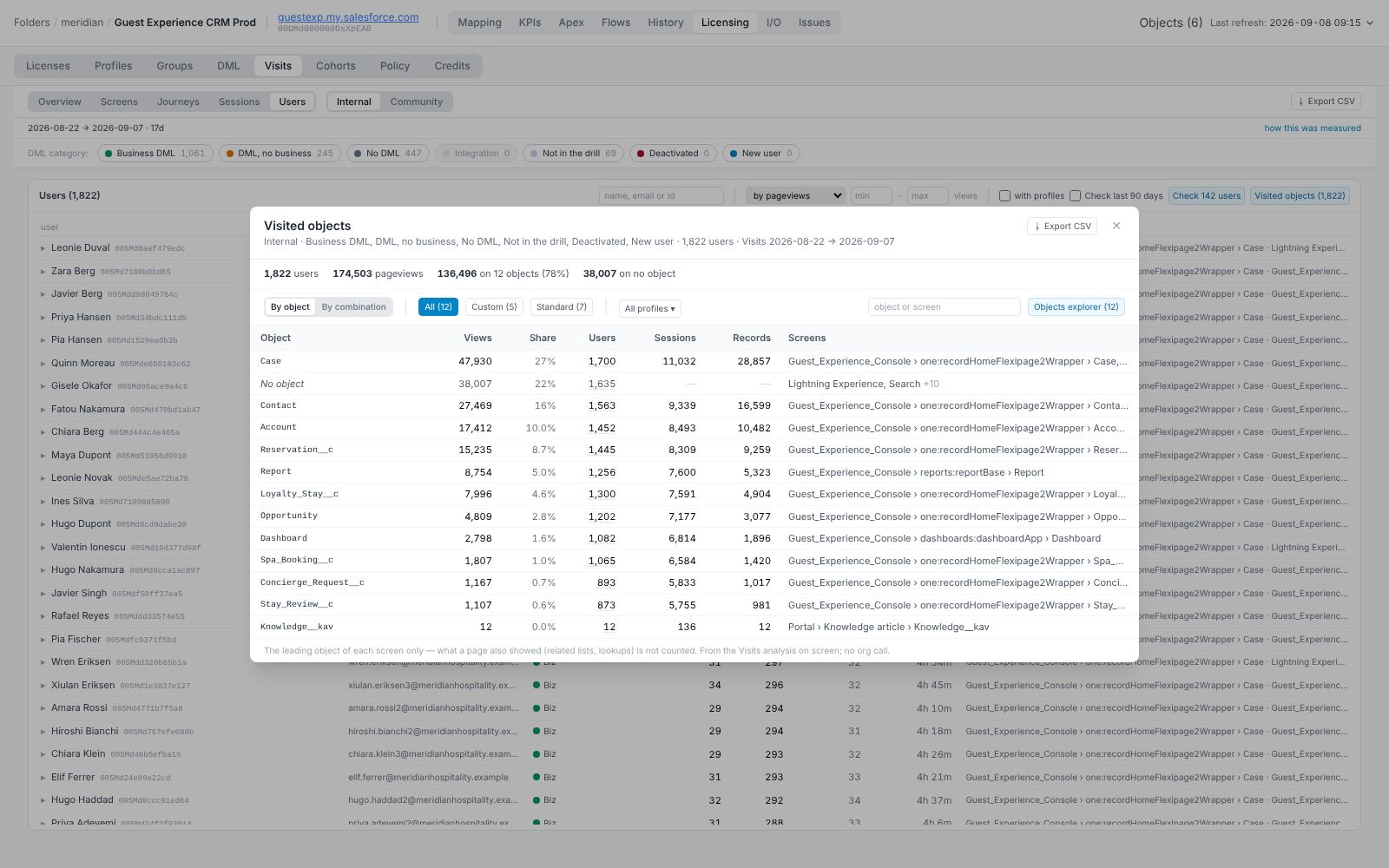
Task: Expand the Leonie Duval user row
Action: coord(43,248)
